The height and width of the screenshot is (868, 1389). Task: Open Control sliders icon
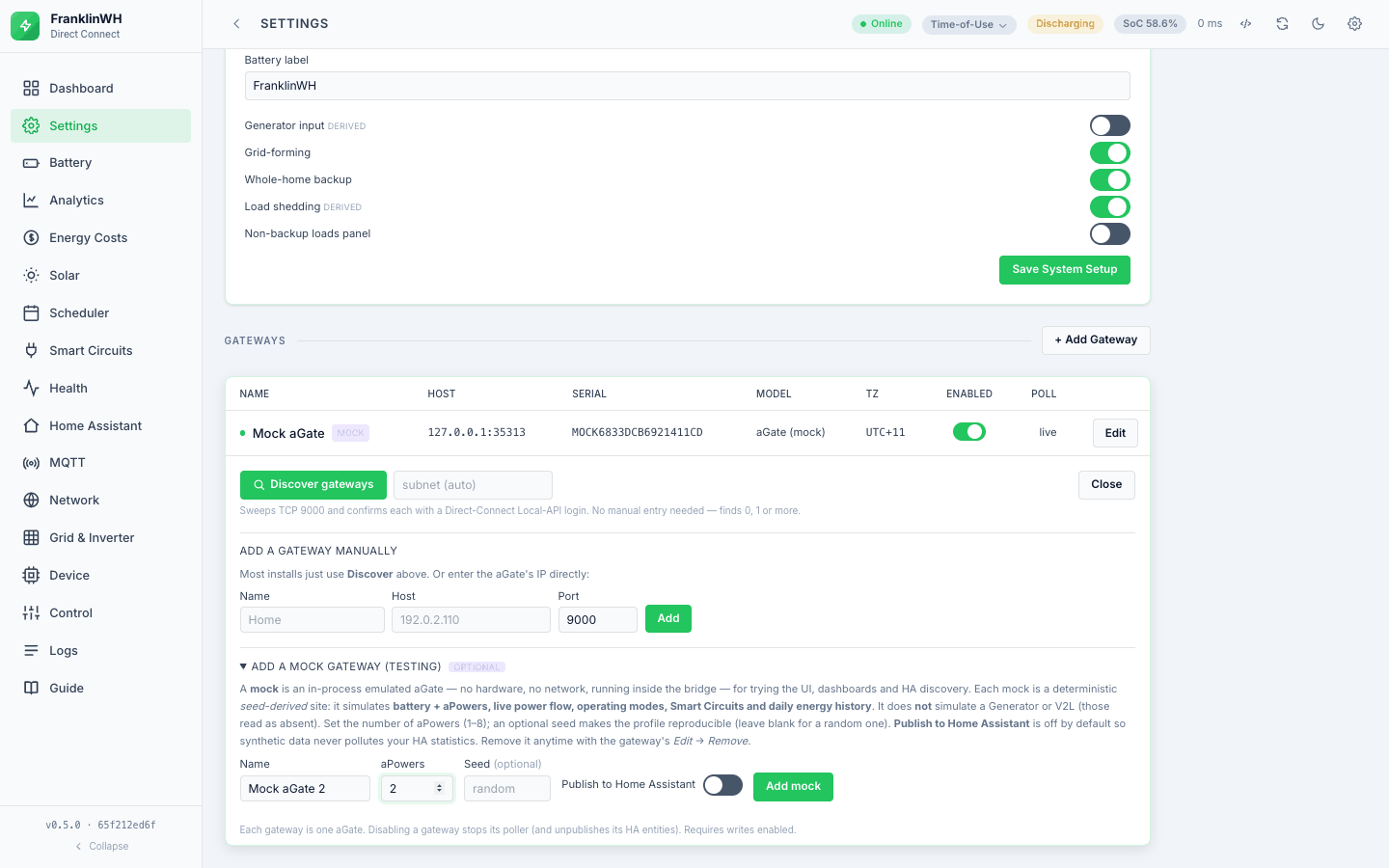[31, 613]
